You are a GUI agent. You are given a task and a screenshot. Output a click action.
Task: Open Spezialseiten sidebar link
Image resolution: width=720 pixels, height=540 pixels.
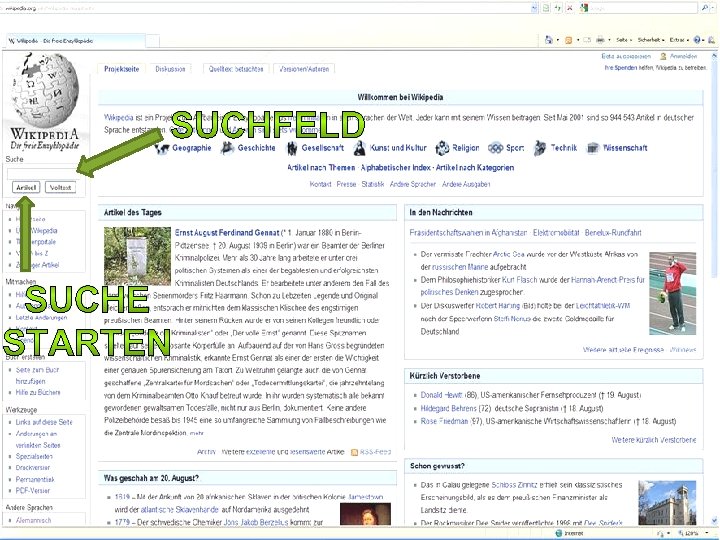34,456
